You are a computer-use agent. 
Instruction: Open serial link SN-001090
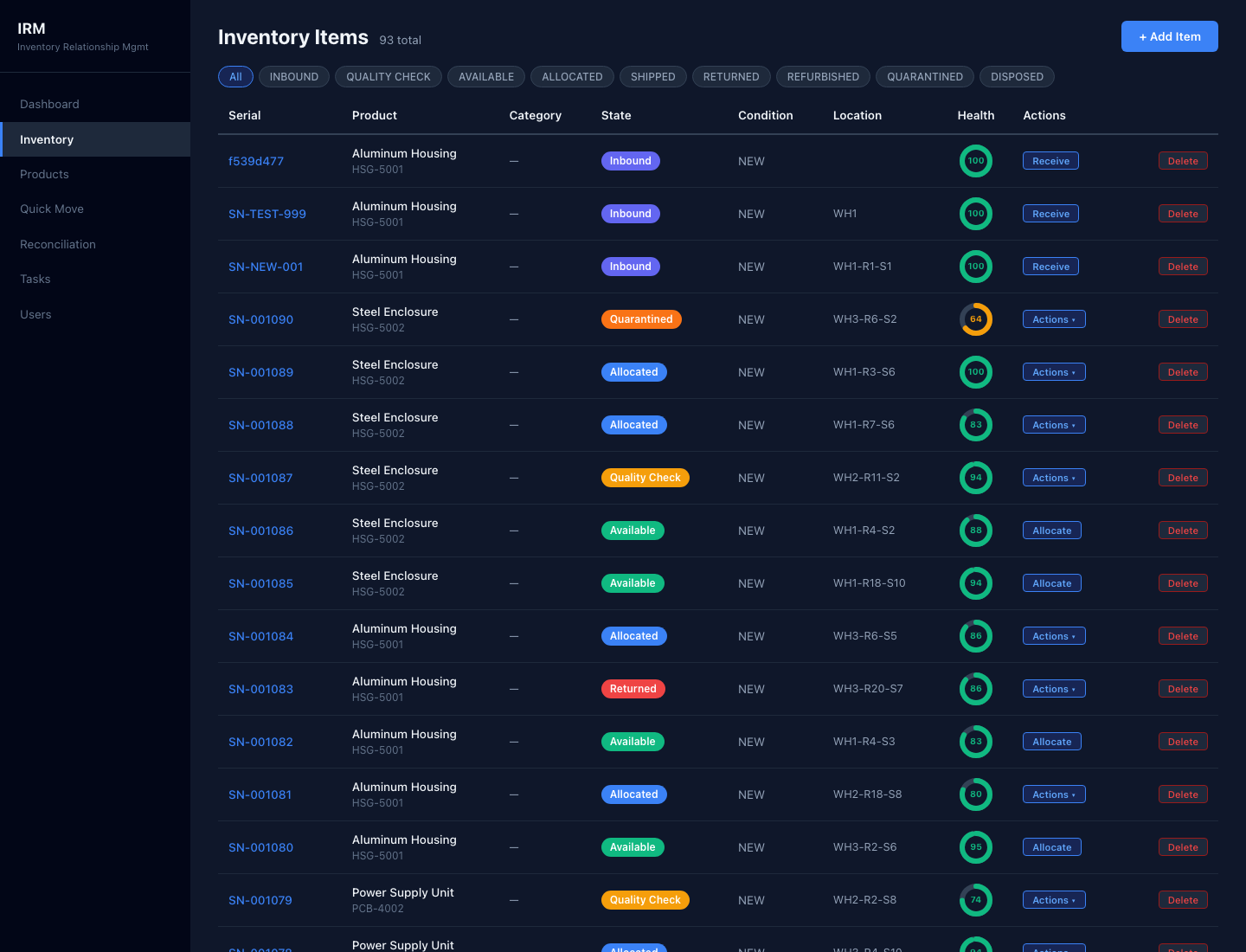(x=260, y=319)
